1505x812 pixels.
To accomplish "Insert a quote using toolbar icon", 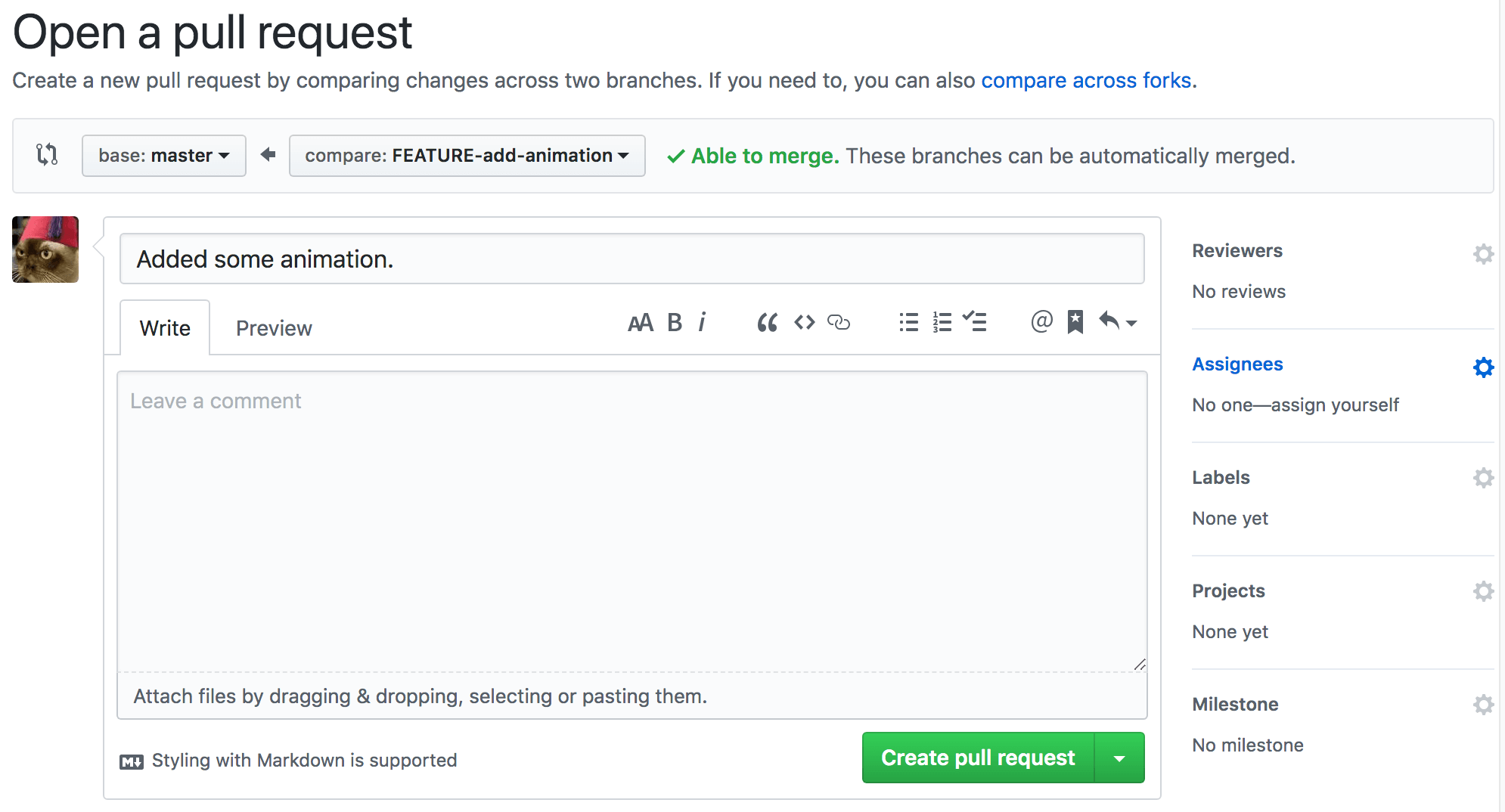I will click(767, 323).
